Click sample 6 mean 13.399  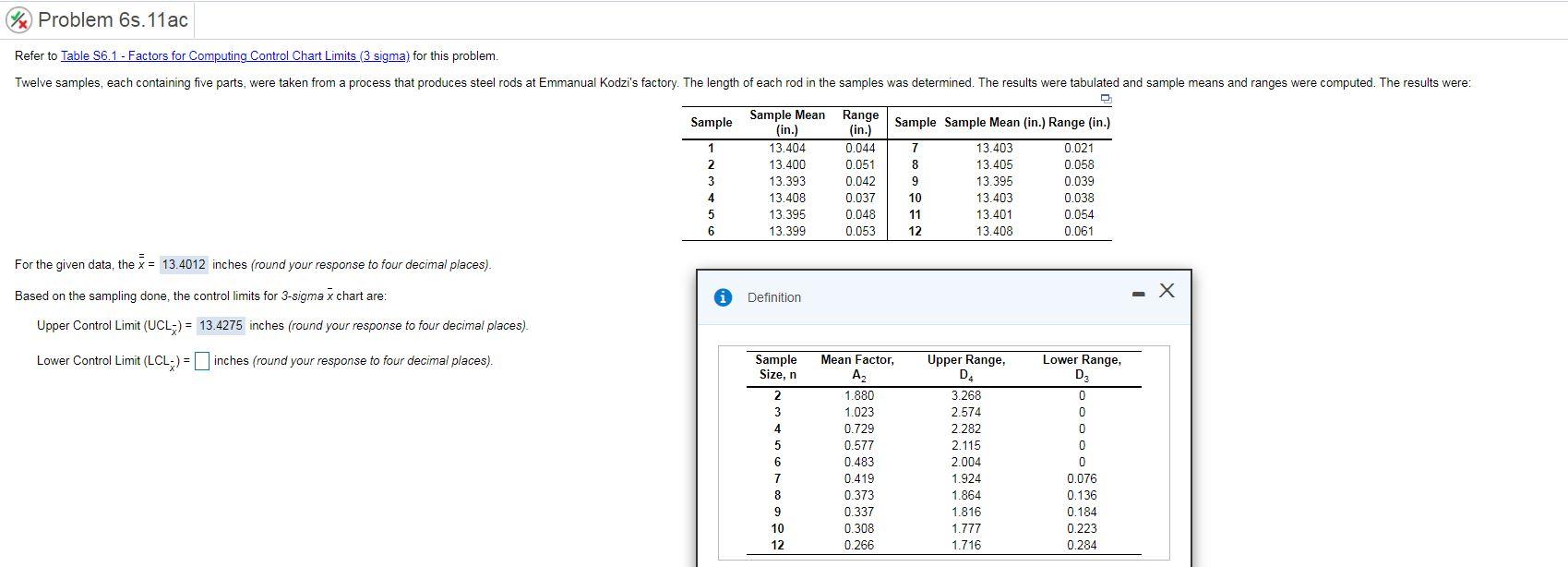tap(787, 231)
